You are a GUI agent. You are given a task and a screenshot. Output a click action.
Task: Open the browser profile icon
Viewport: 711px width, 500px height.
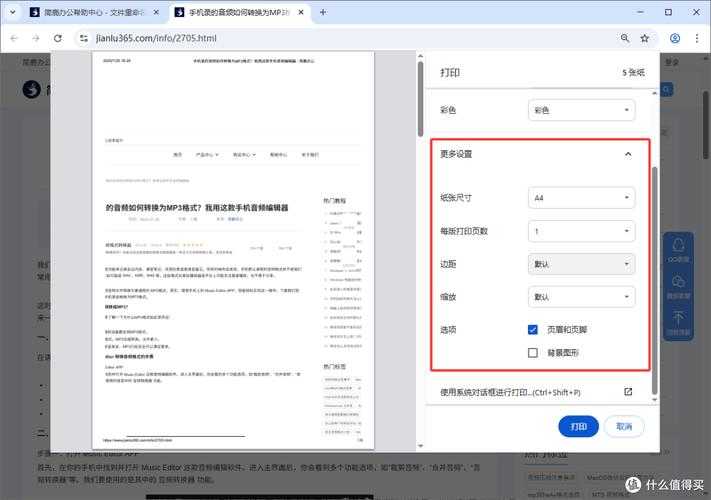675,39
